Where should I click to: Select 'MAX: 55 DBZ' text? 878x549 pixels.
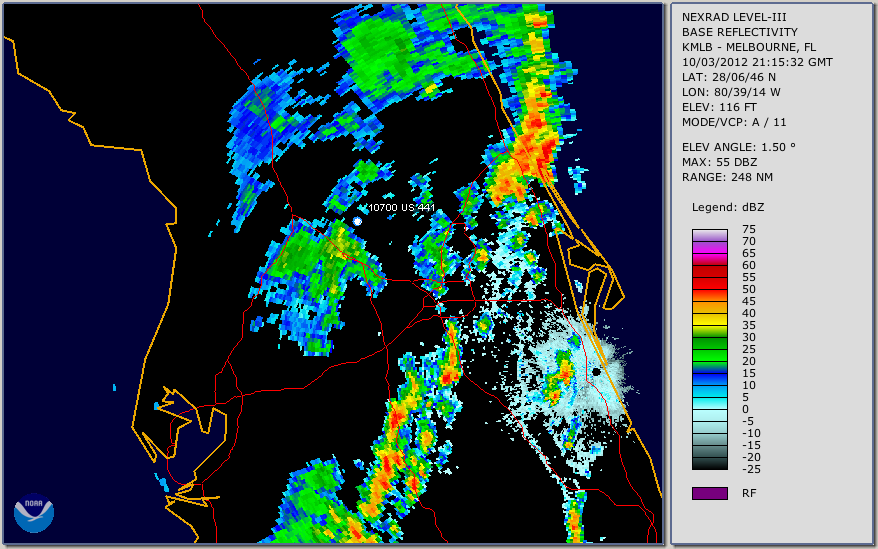(x=719, y=162)
